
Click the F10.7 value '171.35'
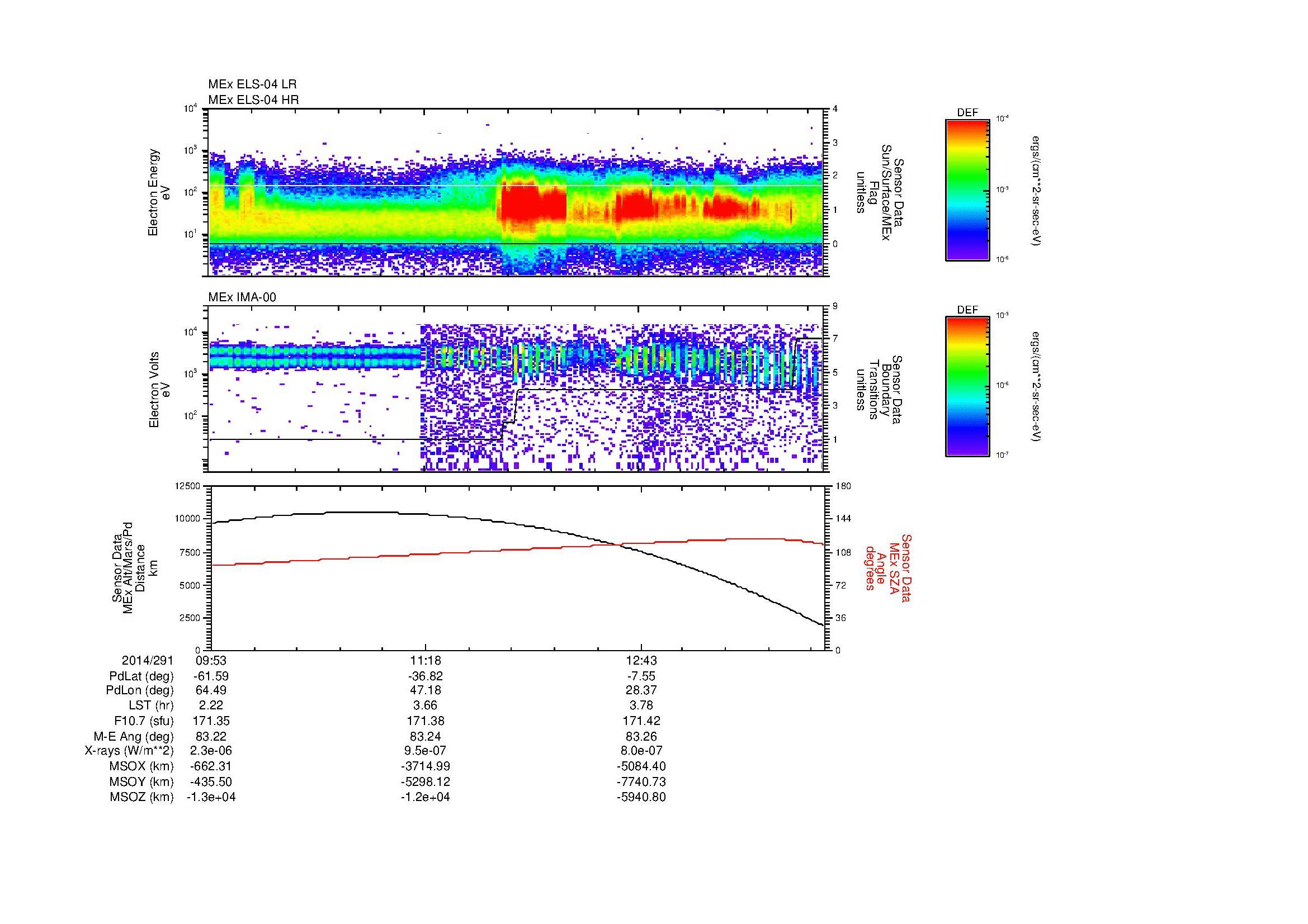(211, 721)
